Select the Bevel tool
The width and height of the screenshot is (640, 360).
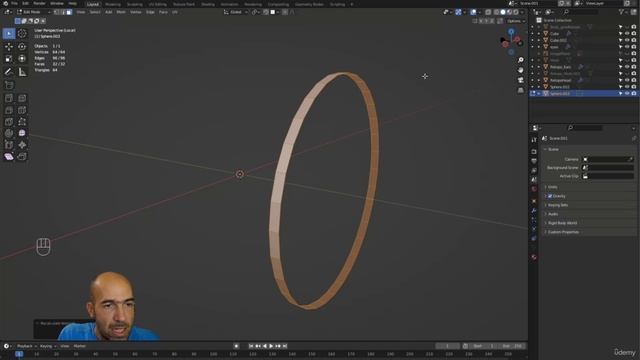[9, 110]
